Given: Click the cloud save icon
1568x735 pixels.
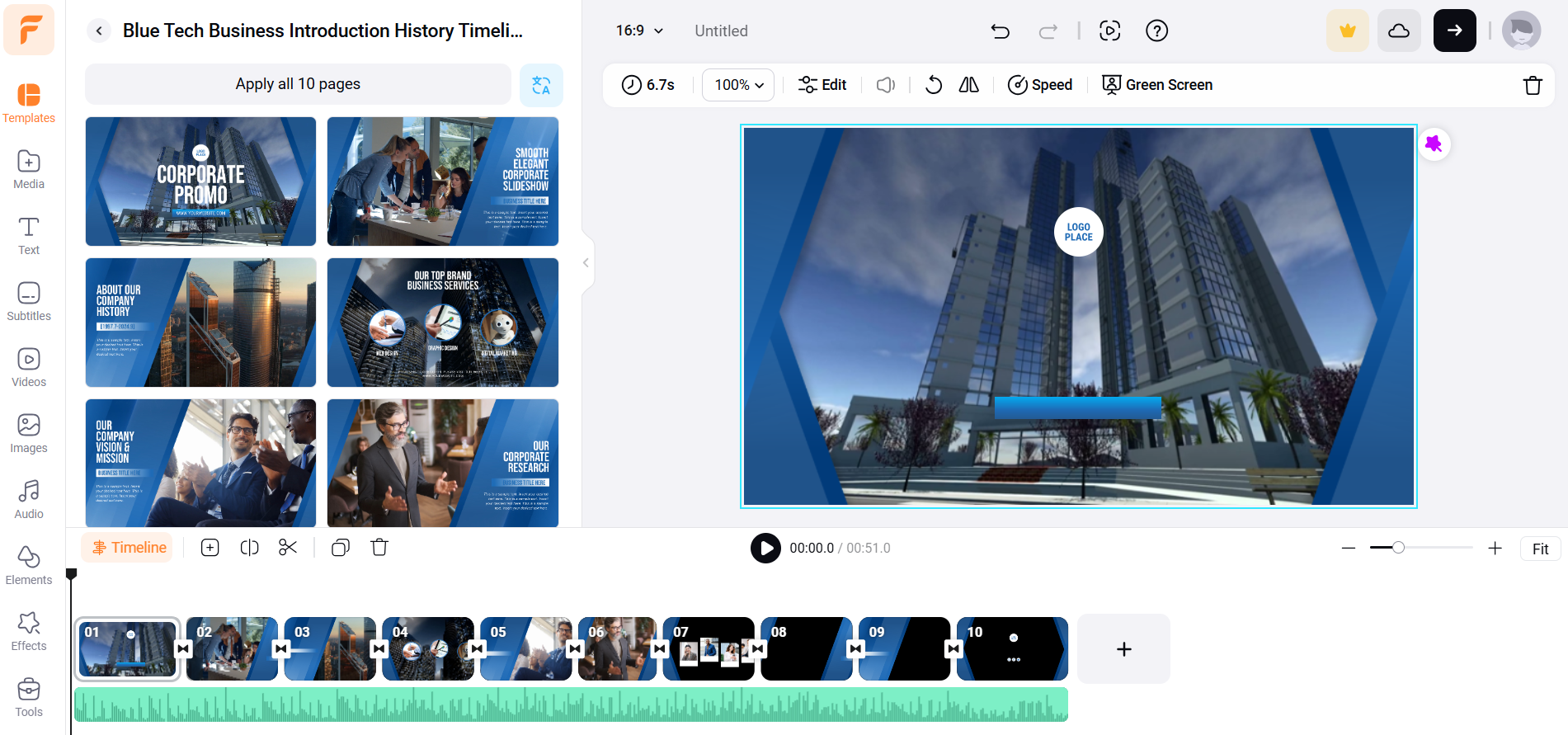Looking at the screenshot, I should (x=1399, y=31).
